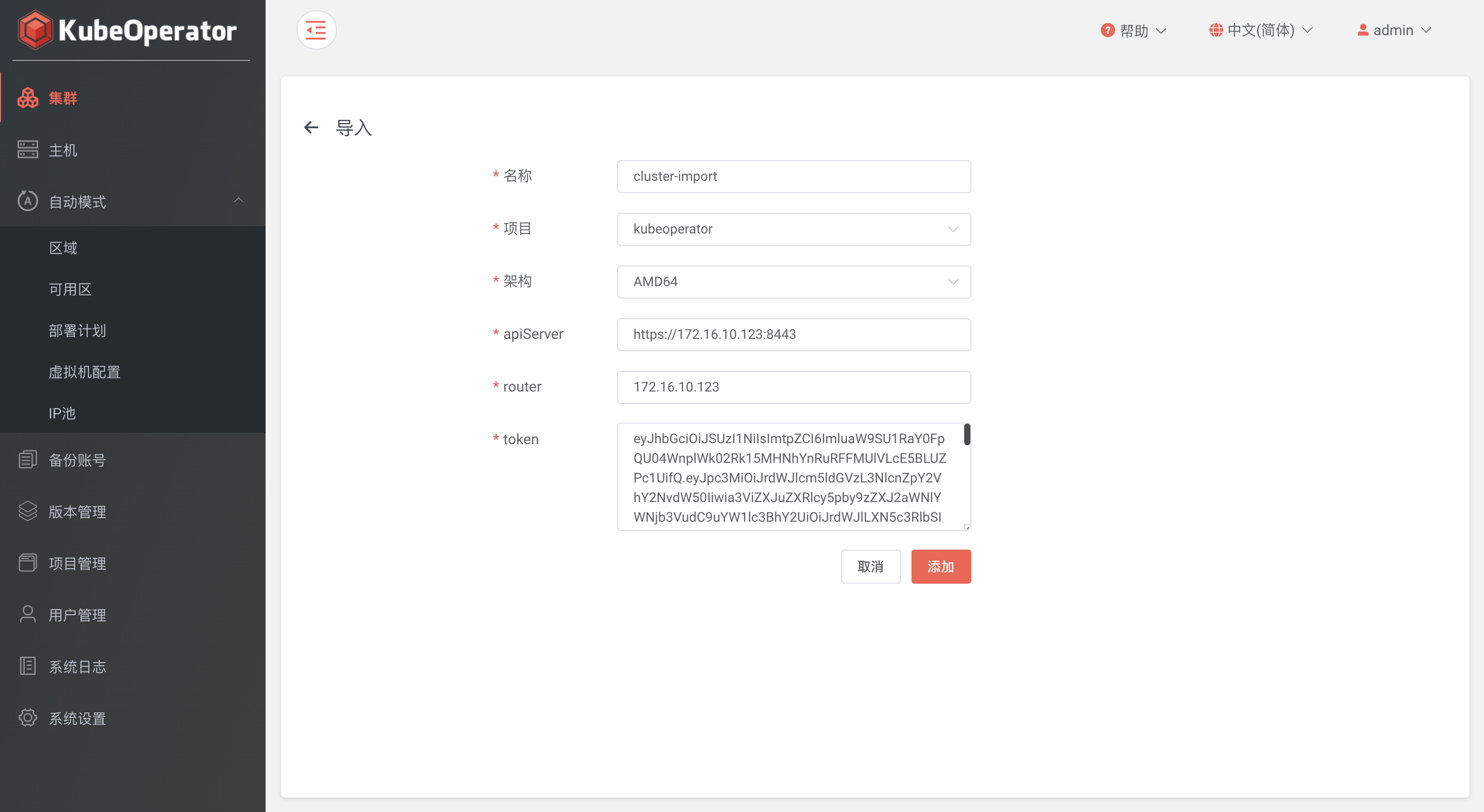
Task: Focus the 名称 field with cluster-import
Action: 794,176
